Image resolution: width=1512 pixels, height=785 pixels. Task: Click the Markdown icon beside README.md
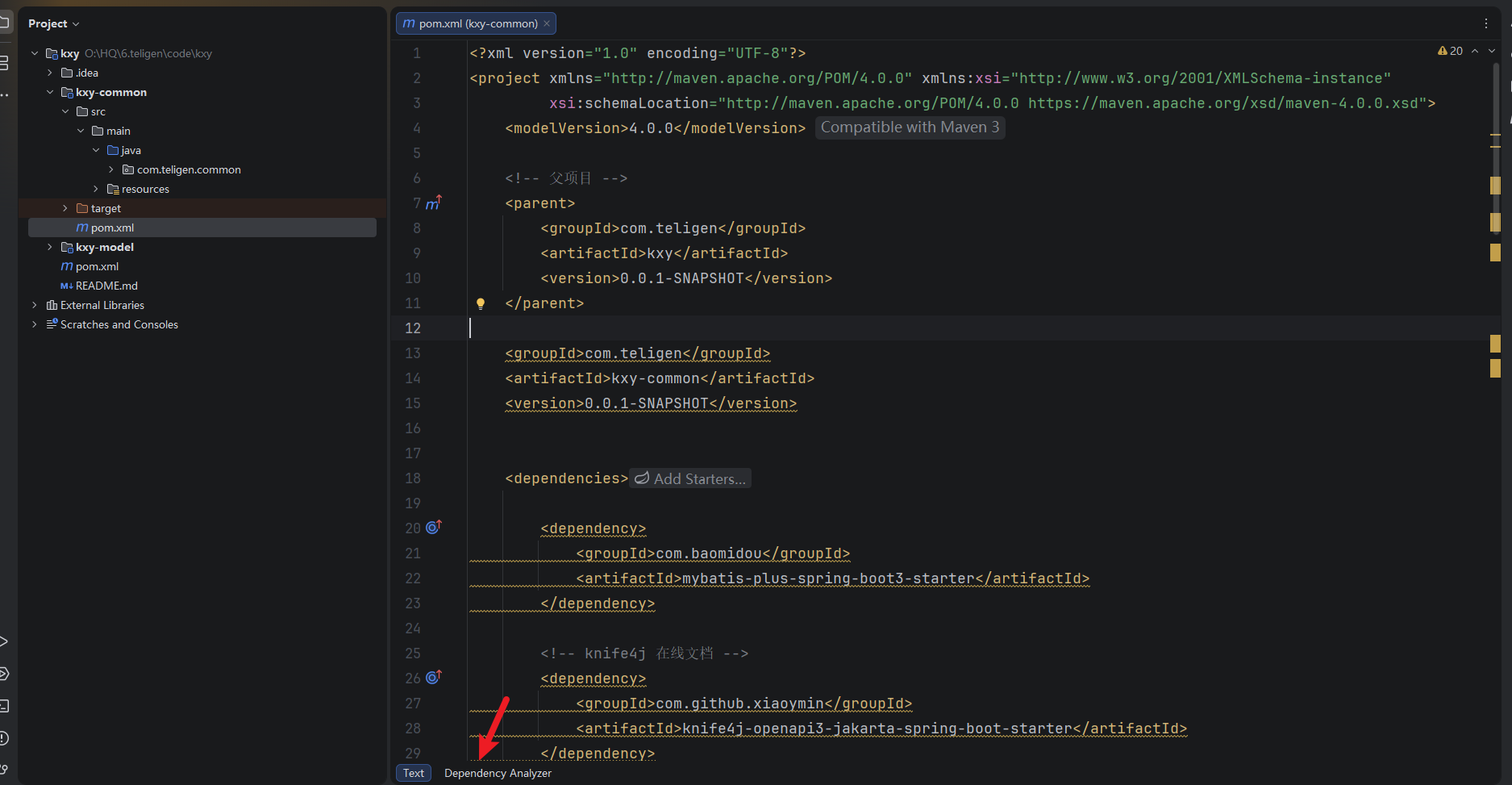tap(67, 286)
